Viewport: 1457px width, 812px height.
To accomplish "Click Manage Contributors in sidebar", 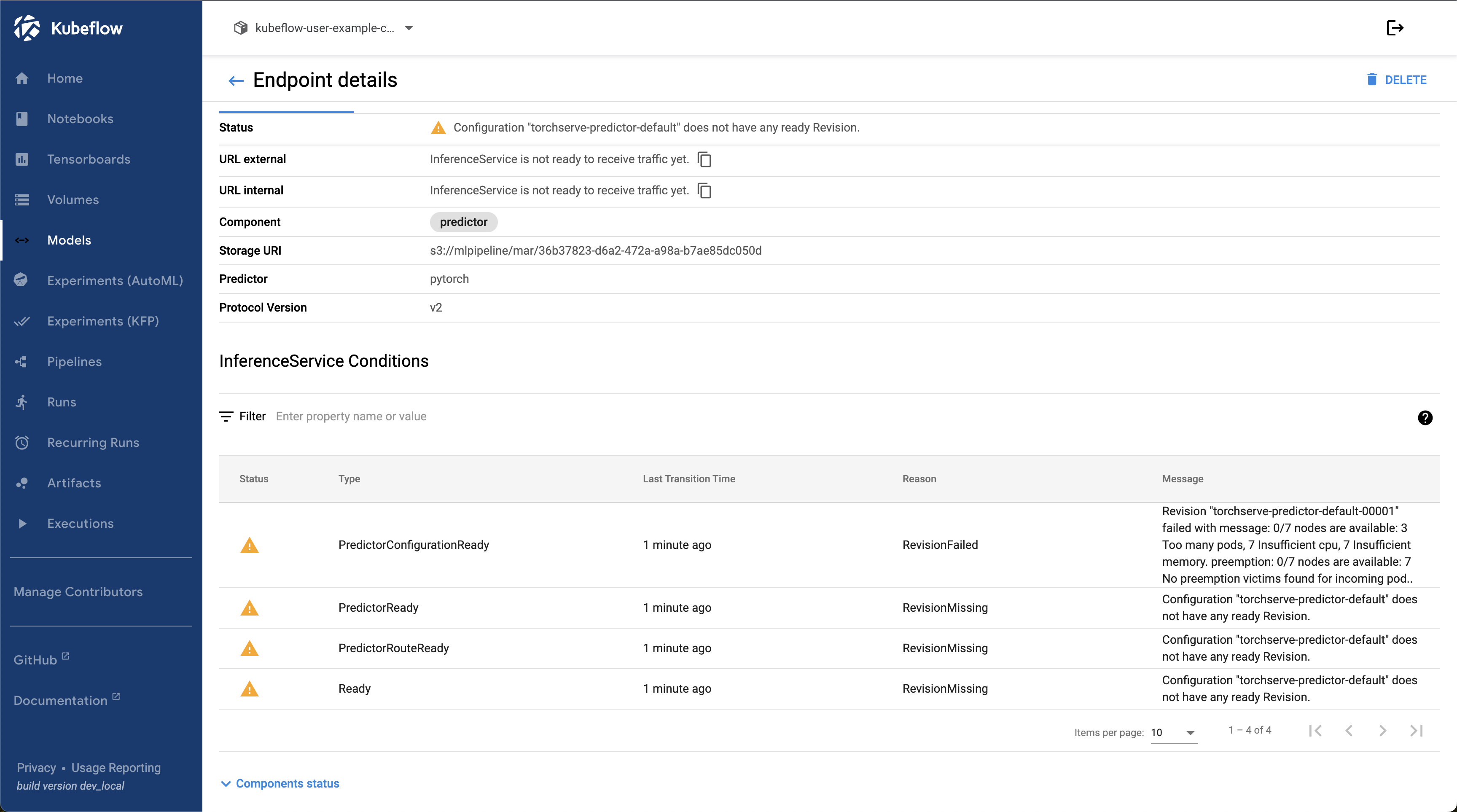I will coord(78,592).
